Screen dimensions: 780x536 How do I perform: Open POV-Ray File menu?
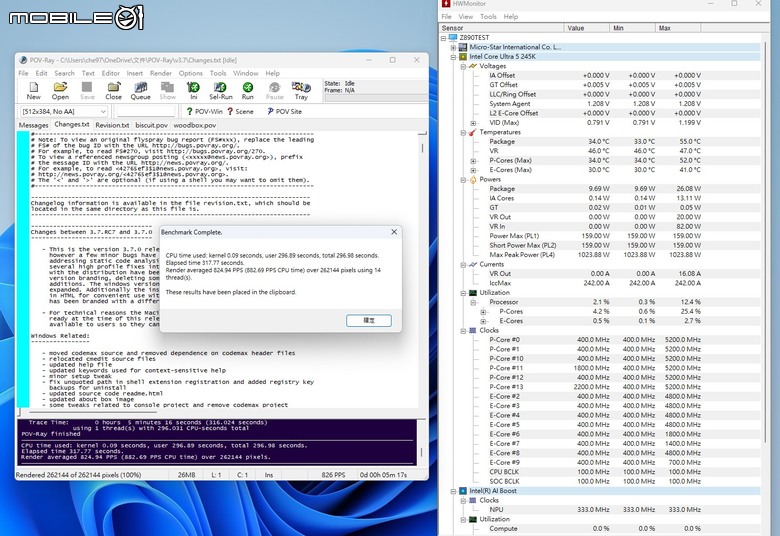click(23, 73)
